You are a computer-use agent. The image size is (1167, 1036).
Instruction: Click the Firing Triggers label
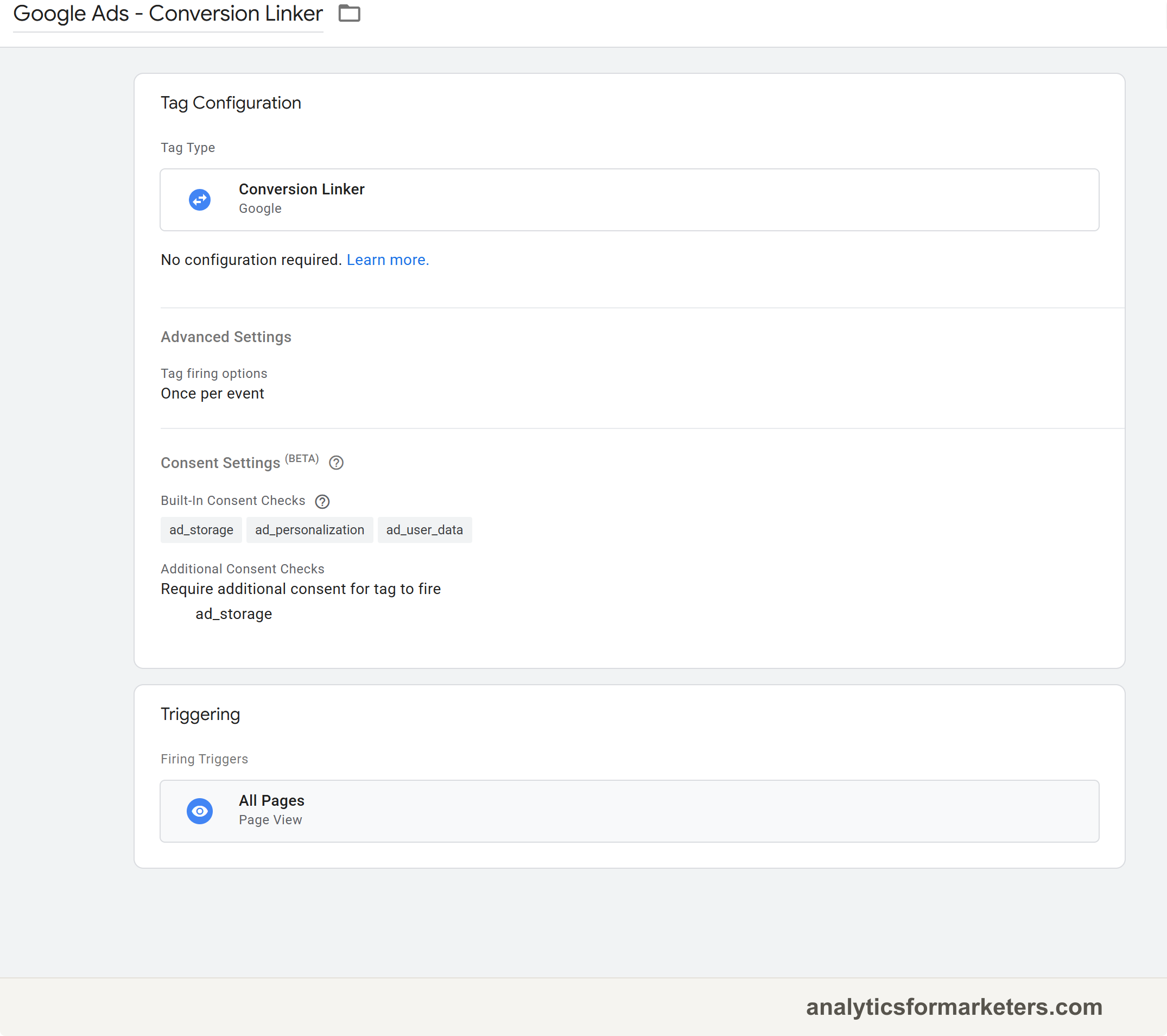pyautogui.click(x=205, y=759)
